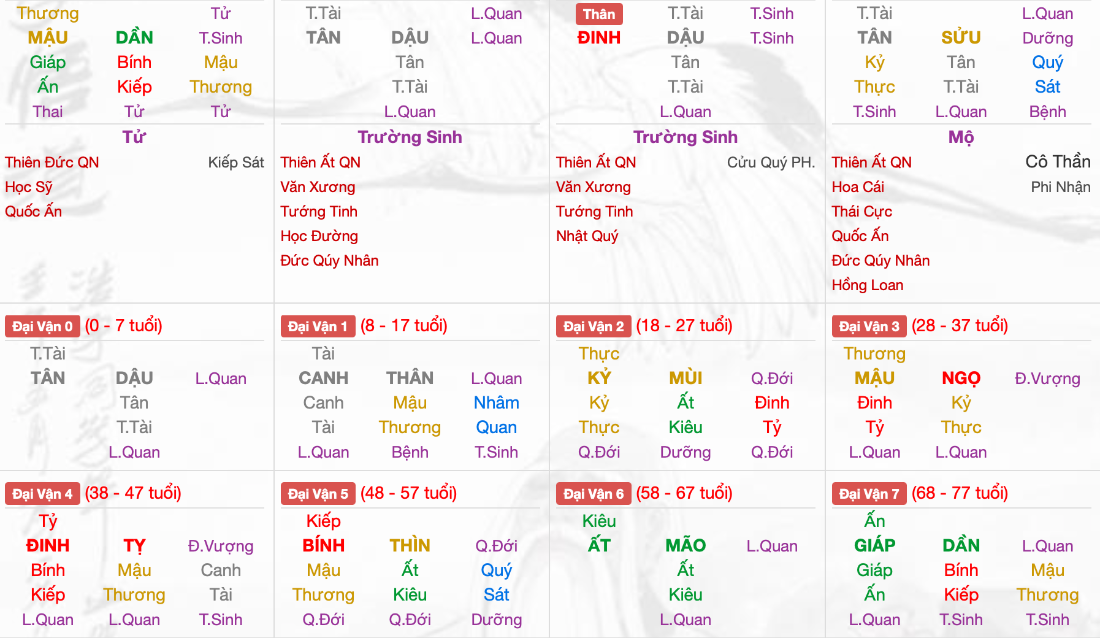Viewport: 1100px width, 638px height.
Task: Select Đại Vận 4 period badge
Action: coord(42,494)
